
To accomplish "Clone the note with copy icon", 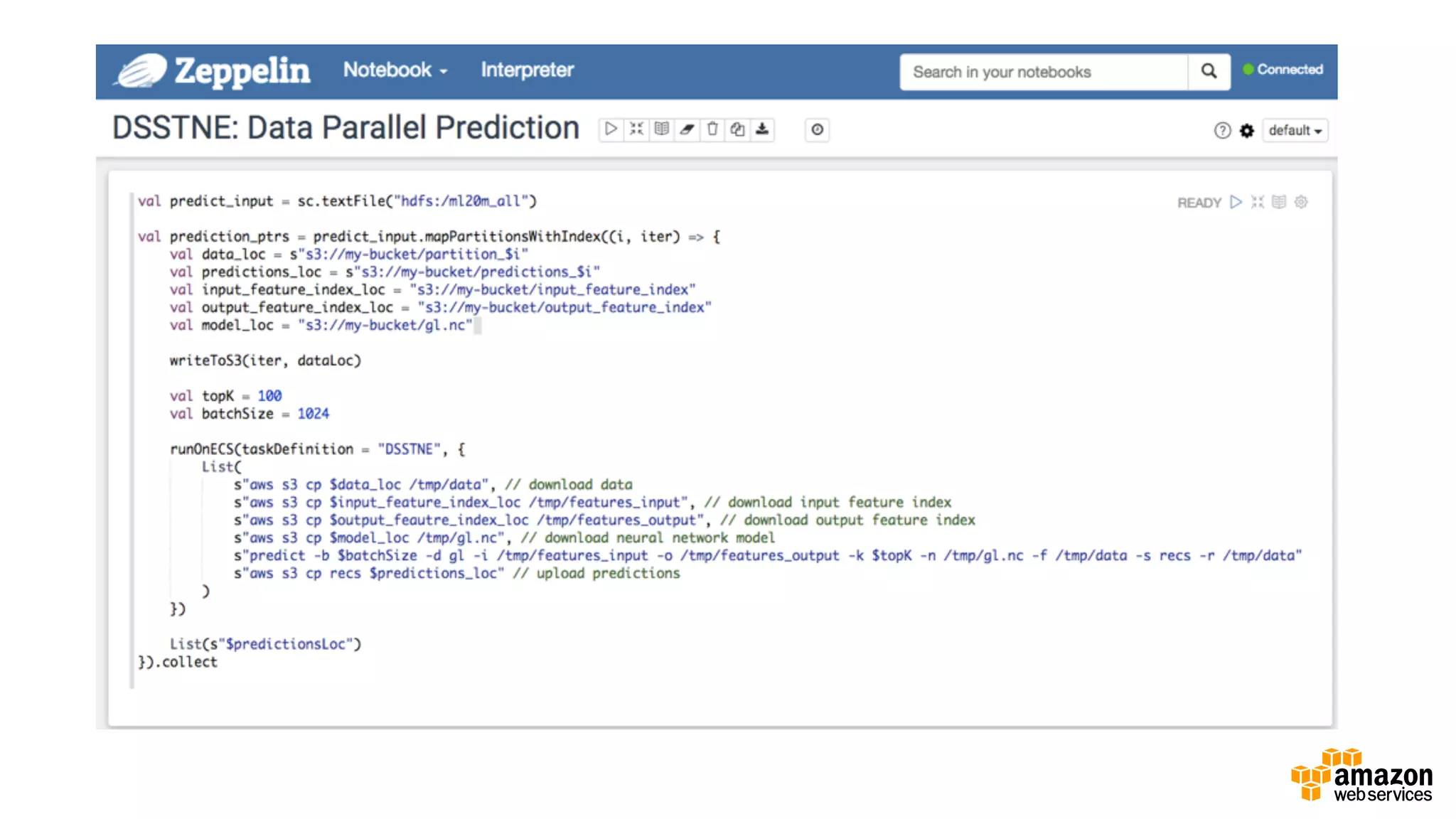I will point(737,129).
